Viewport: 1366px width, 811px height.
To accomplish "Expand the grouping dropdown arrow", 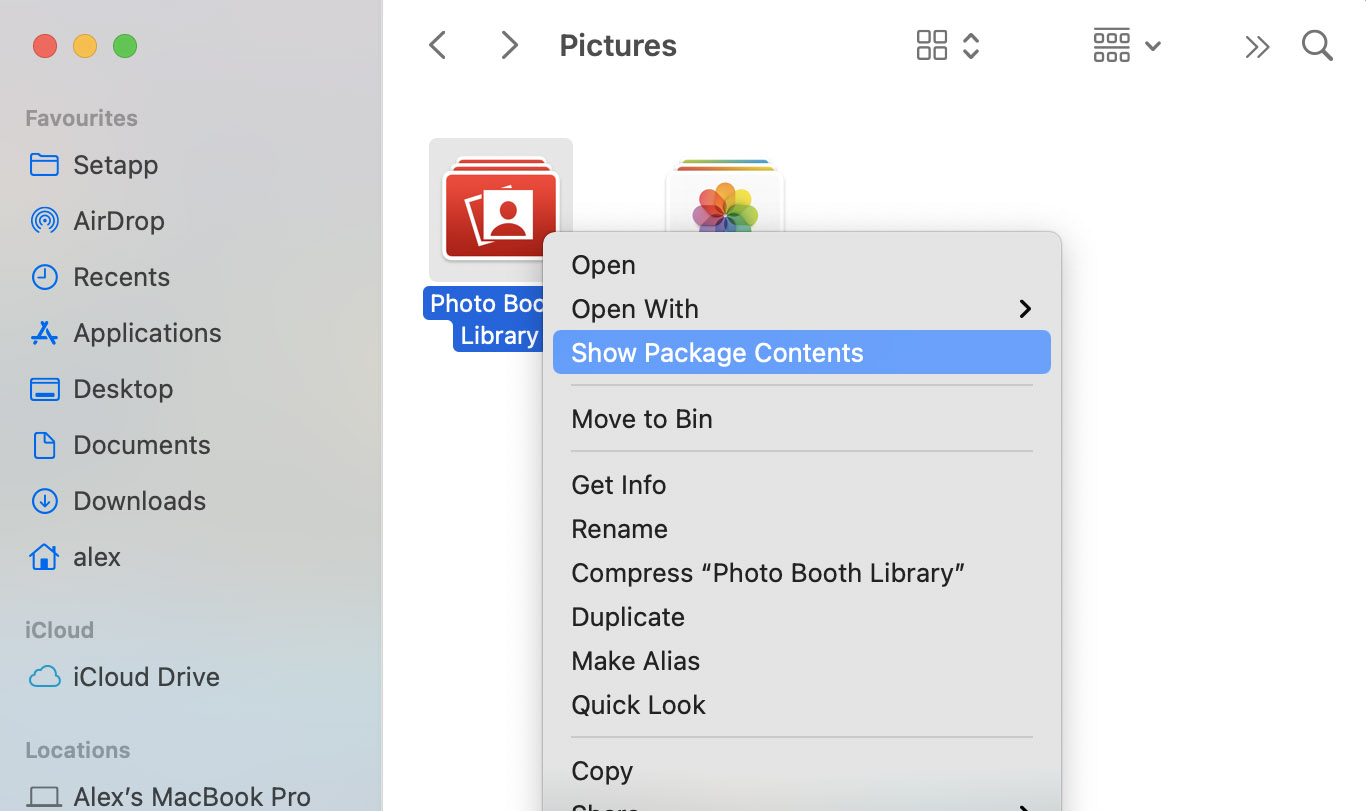I will [x=1152, y=46].
